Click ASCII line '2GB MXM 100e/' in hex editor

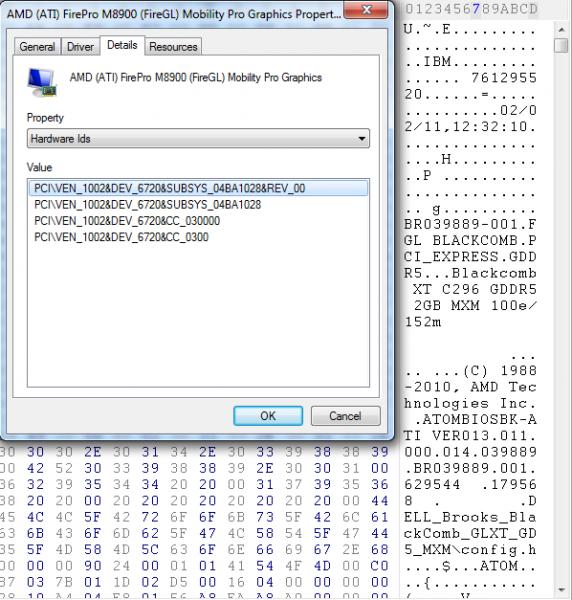tap(475, 305)
